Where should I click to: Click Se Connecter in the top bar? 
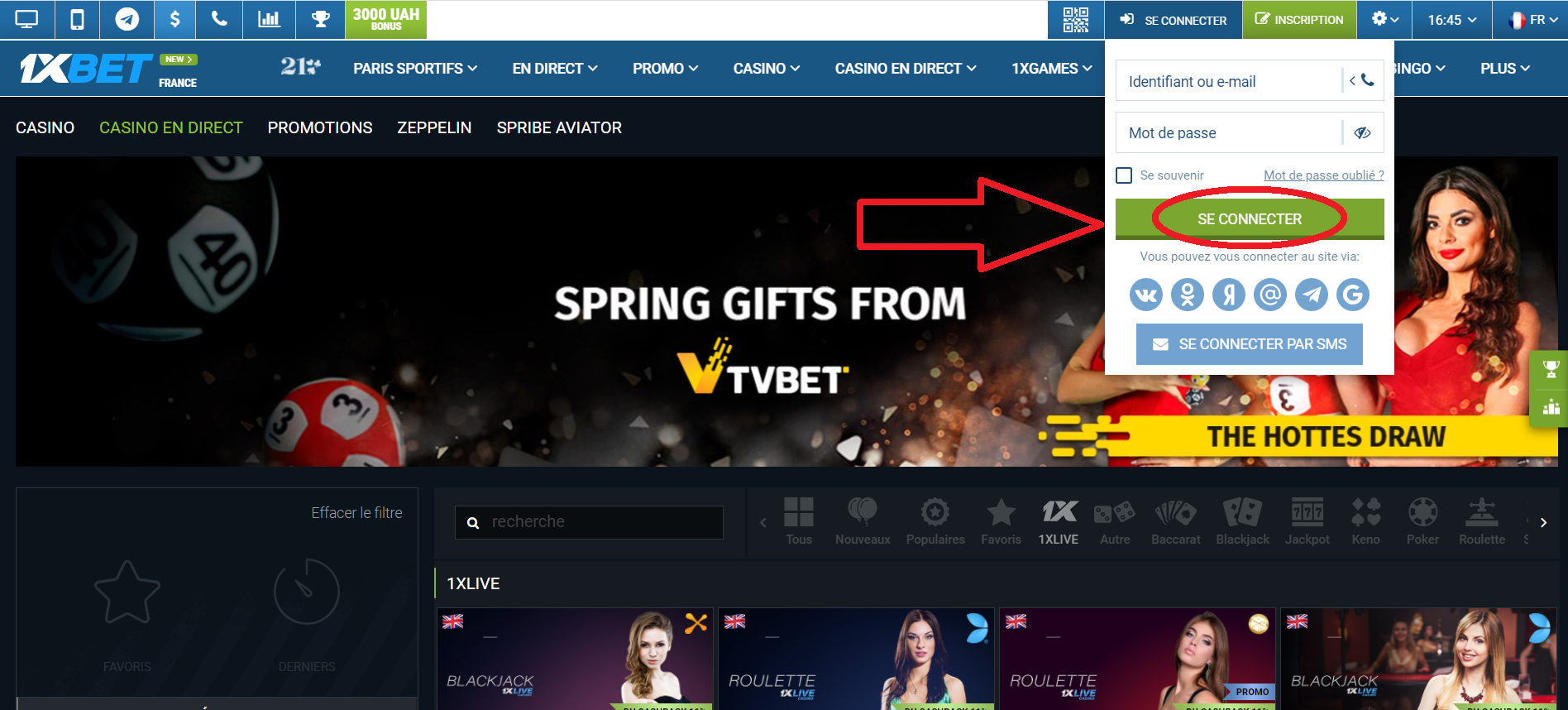tap(1174, 19)
